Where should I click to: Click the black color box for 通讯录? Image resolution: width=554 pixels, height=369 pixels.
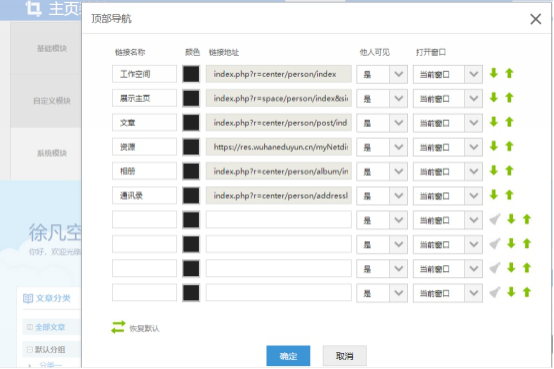coord(191,196)
